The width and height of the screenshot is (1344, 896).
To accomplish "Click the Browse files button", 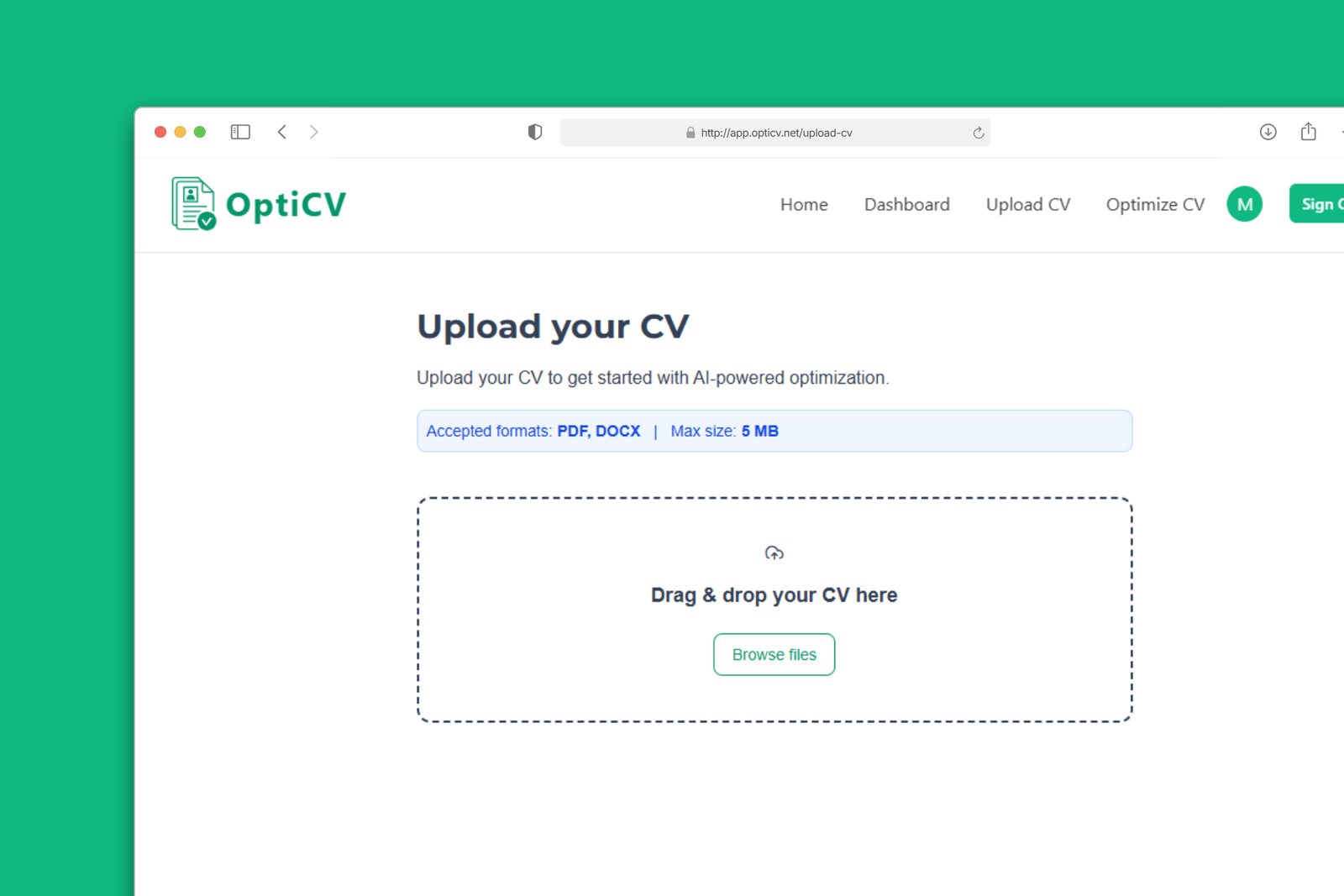I will pos(774,654).
